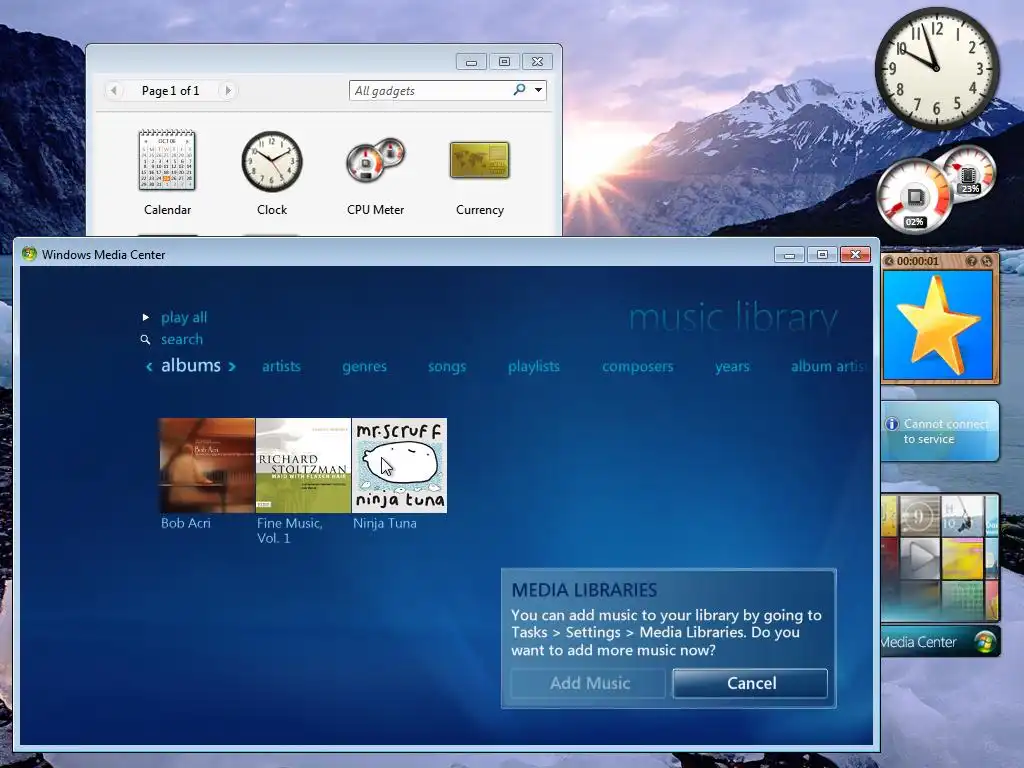Screen dimensions: 1024x768
Task: Click Cannot connect to service message
Action: [946, 431]
